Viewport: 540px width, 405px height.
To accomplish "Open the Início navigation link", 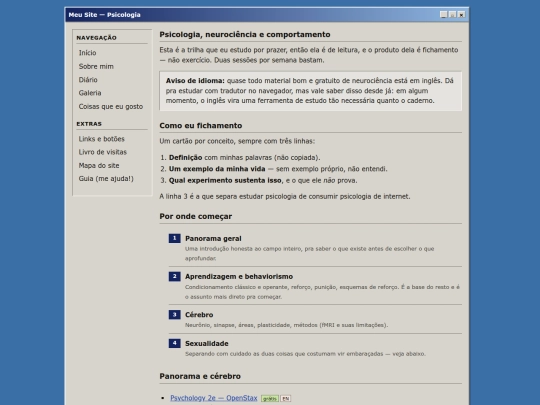I will pos(87,53).
